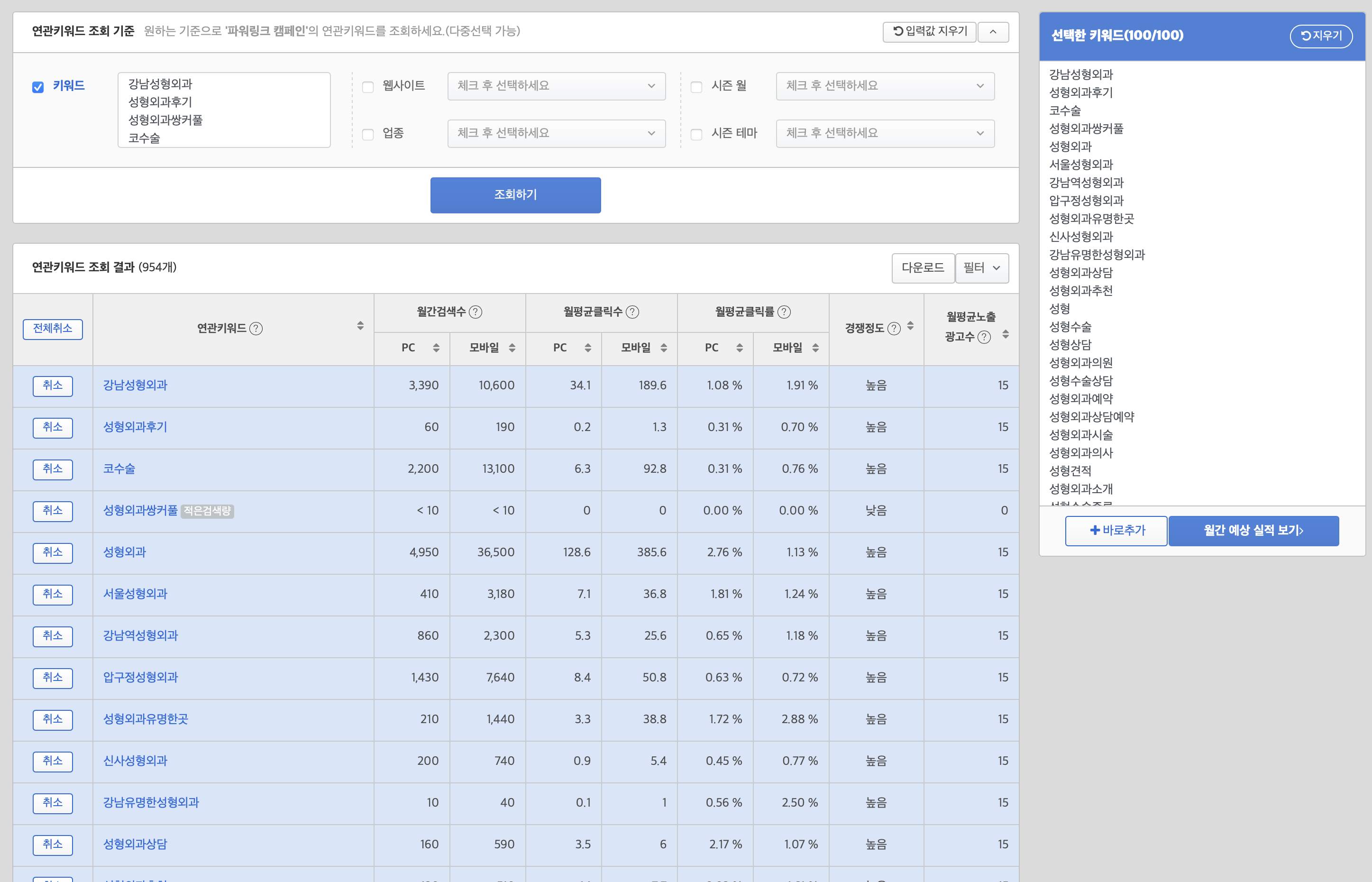The height and width of the screenshot is (882, 1372).
Task: Click the 조회하기 button
Action: 515,195
